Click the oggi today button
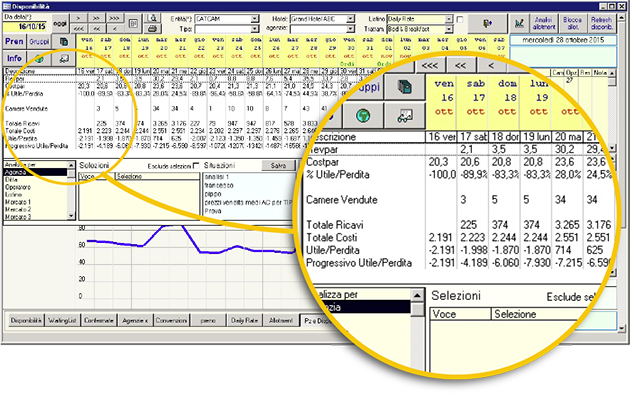Viewport: 630px width, 403px height. coord(60,24)
